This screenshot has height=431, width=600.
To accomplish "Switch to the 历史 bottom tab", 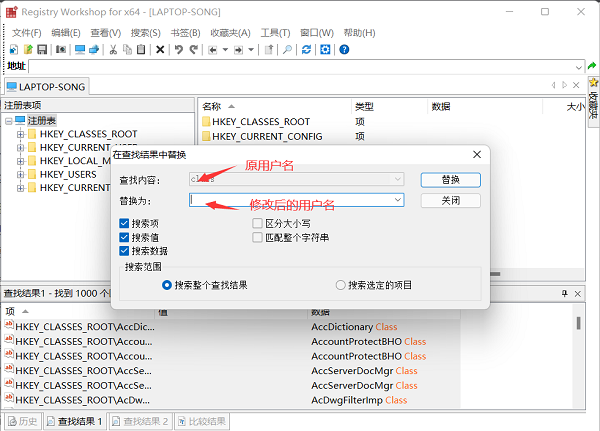I will 23,421.
